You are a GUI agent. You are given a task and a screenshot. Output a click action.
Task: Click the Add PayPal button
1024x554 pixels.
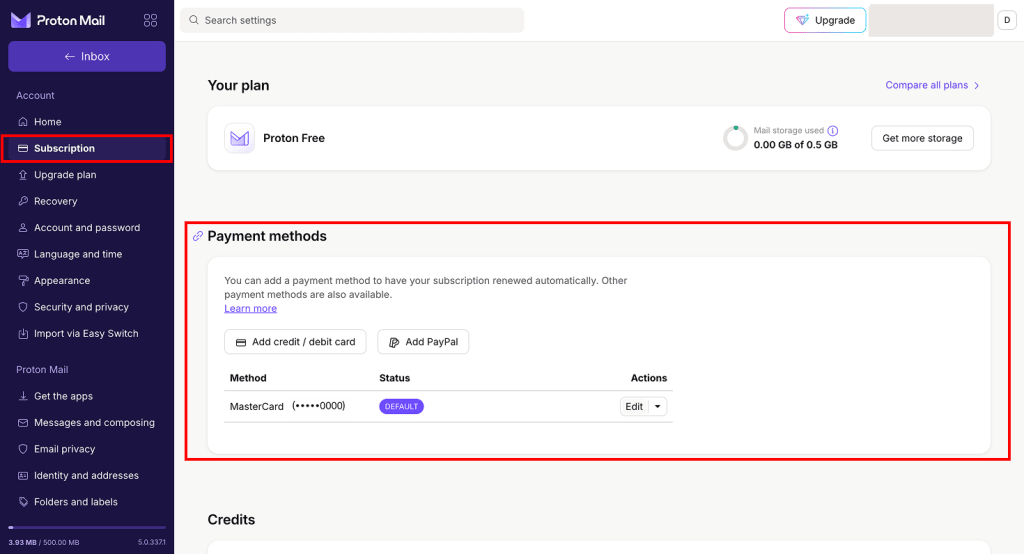coord(423,342)
